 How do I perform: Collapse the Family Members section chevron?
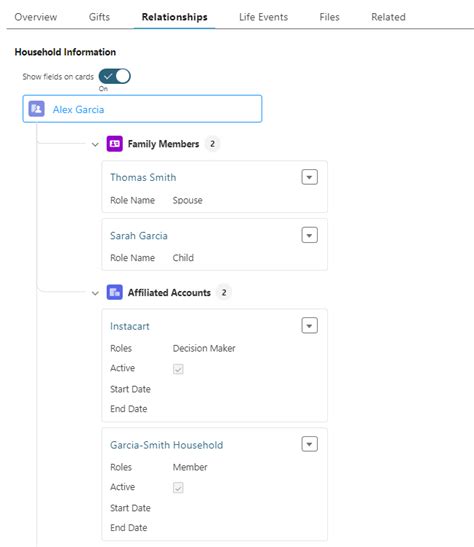point(95,144)
